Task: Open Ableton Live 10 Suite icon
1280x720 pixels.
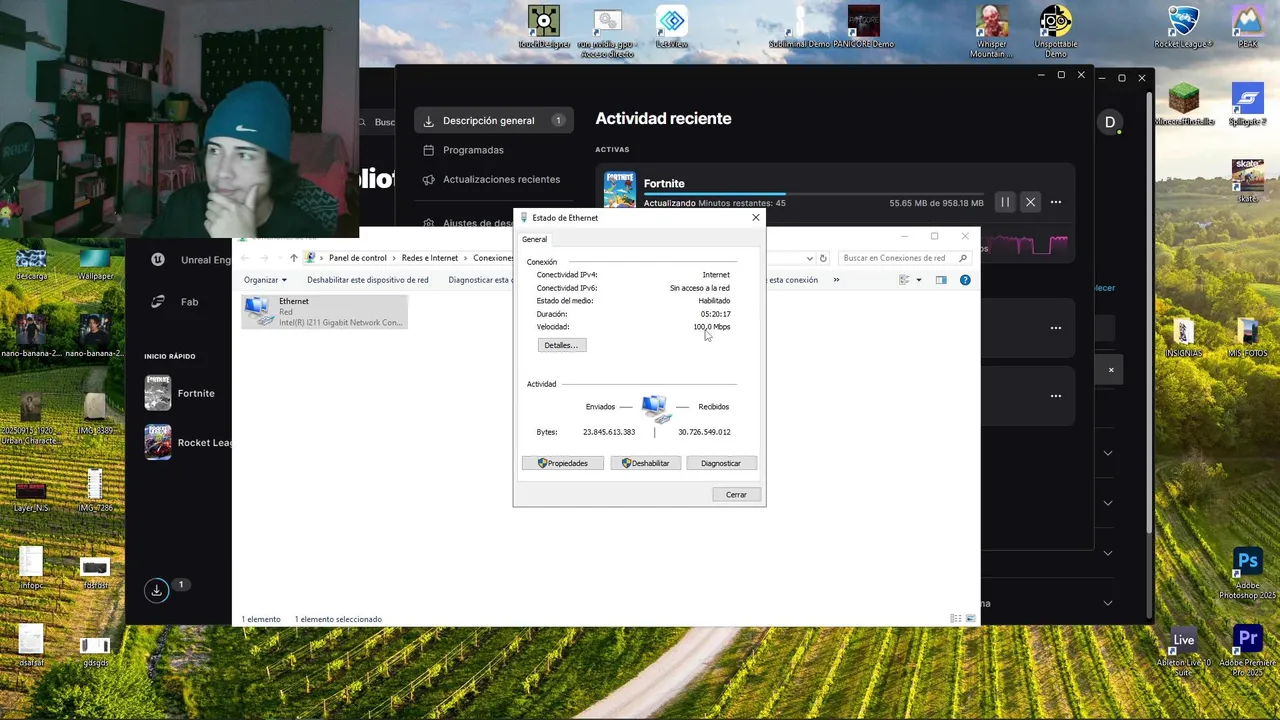Action: 1184,651
